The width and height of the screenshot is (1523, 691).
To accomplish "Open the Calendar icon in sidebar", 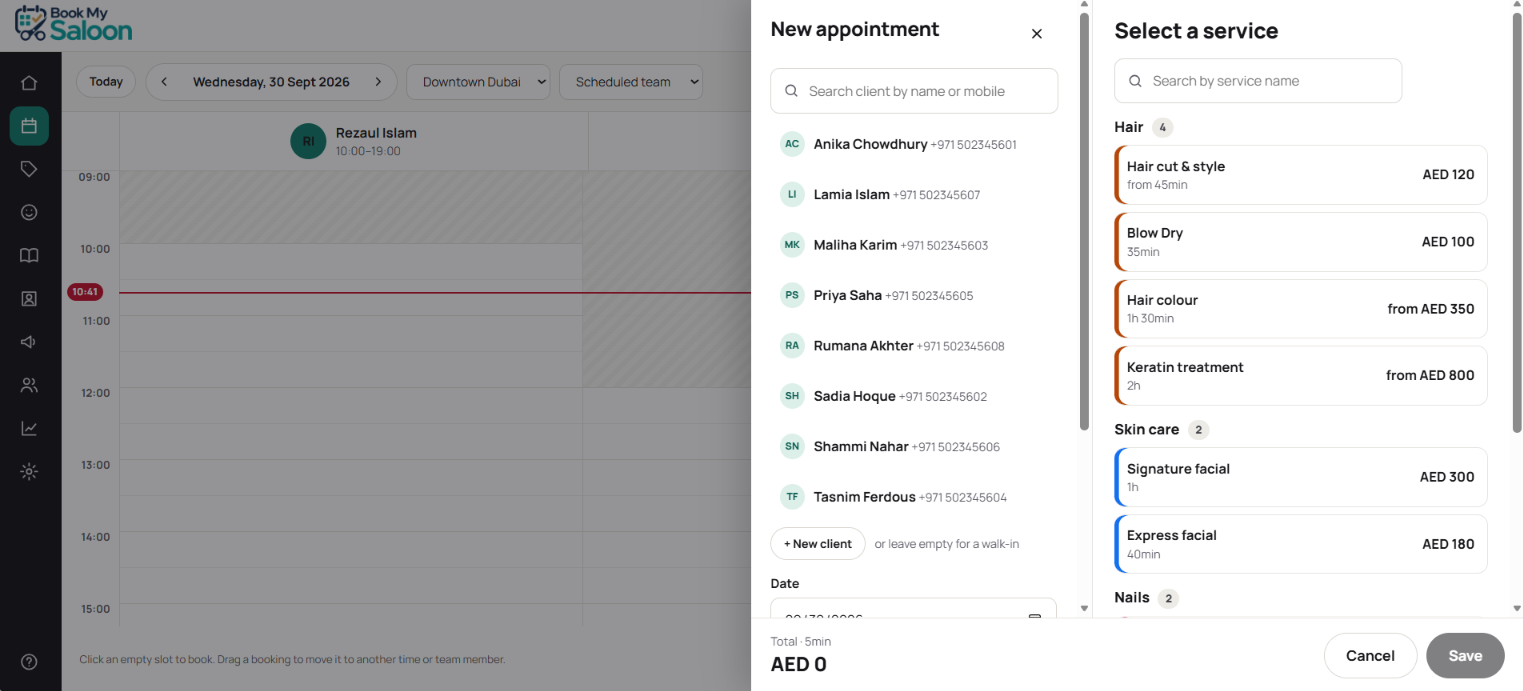I will [x=29, y=126].
